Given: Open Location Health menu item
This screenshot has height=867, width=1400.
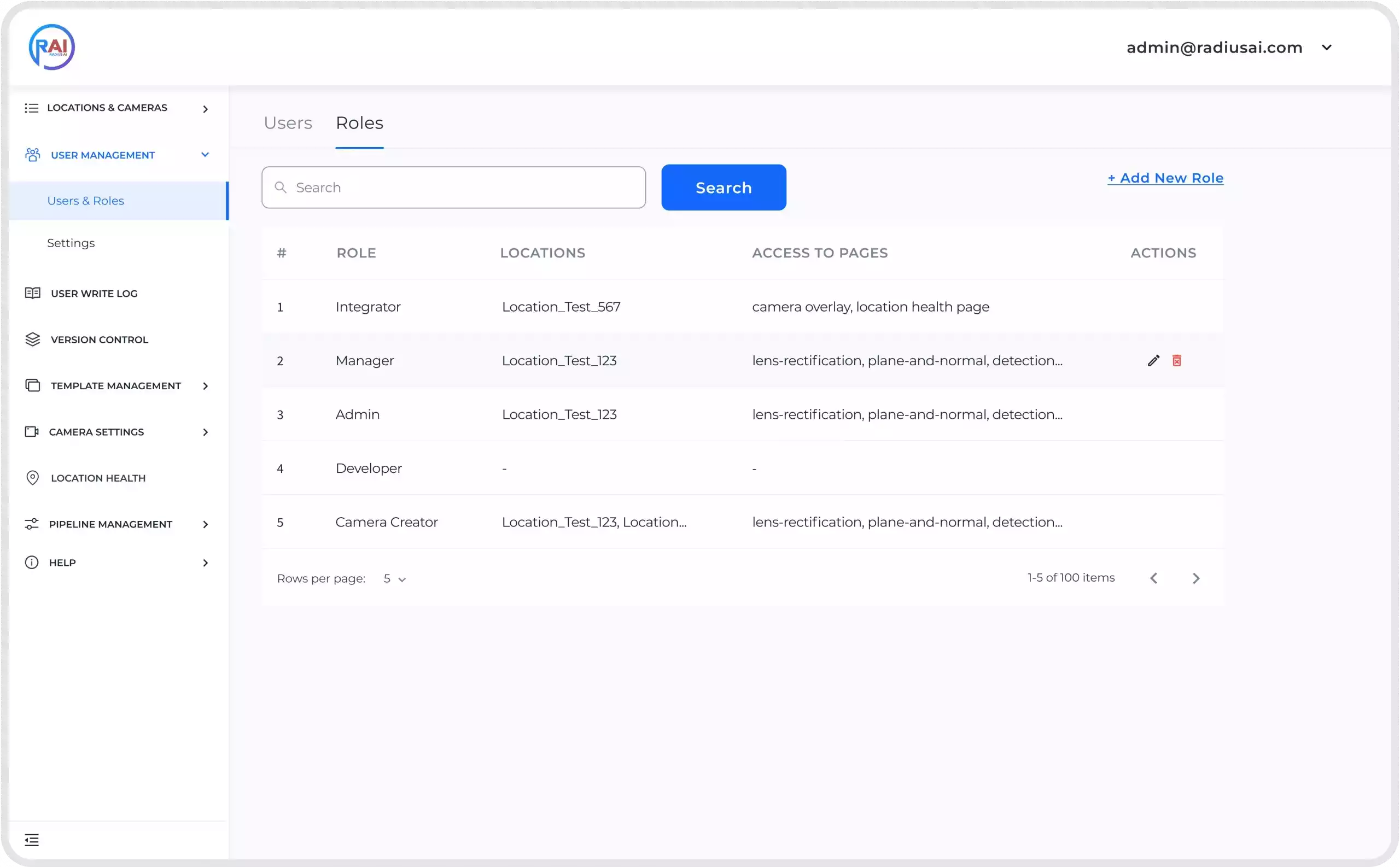Looking at the screenshot, I should tap(98, 478).
